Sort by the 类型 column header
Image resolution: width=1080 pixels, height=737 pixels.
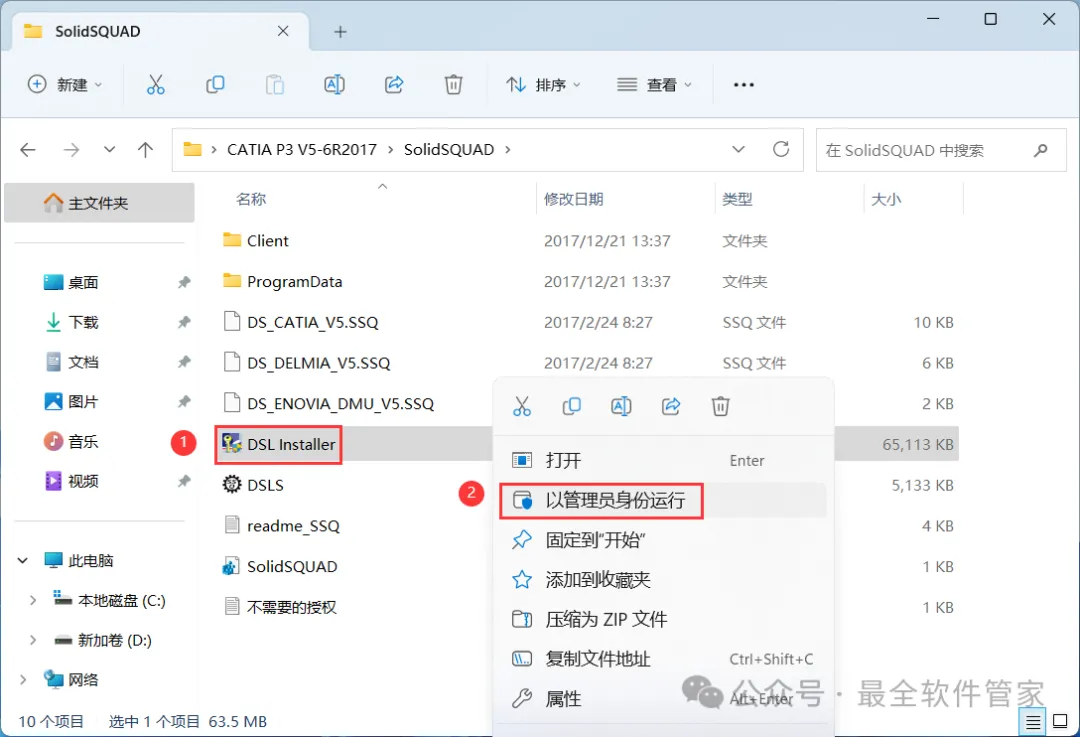[x=737, y=199]
